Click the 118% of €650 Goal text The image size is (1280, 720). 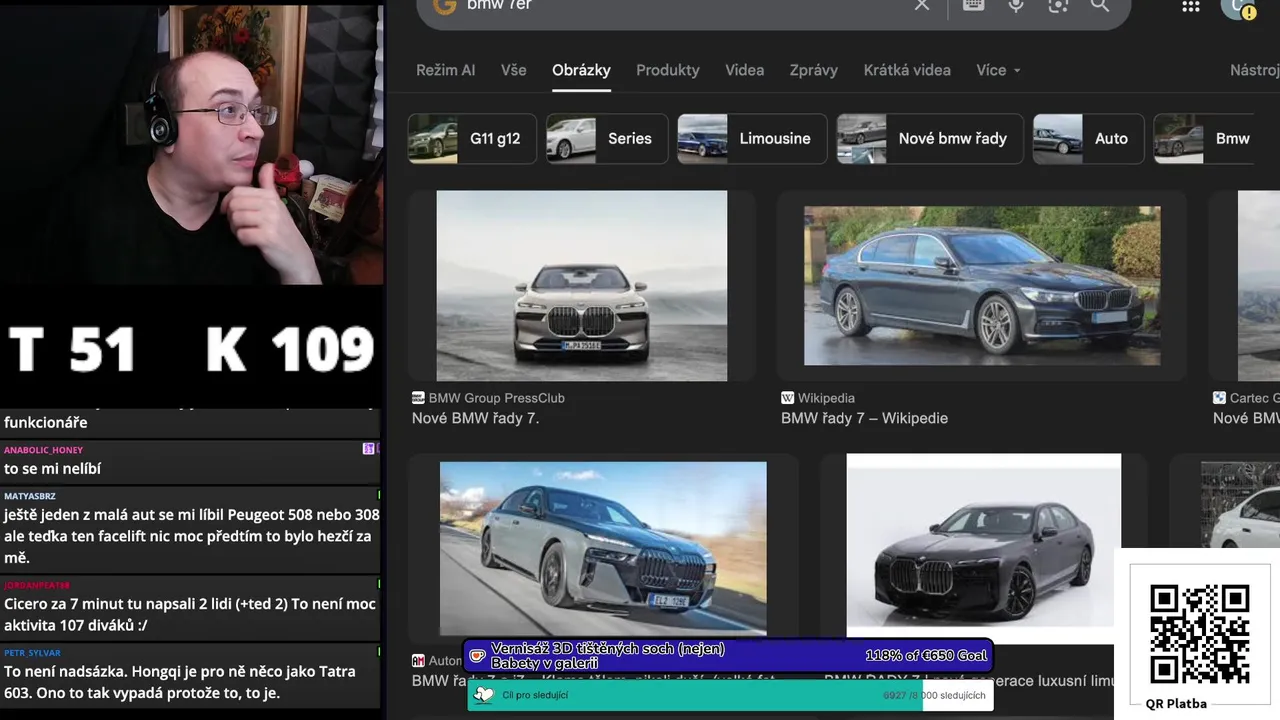926,656
